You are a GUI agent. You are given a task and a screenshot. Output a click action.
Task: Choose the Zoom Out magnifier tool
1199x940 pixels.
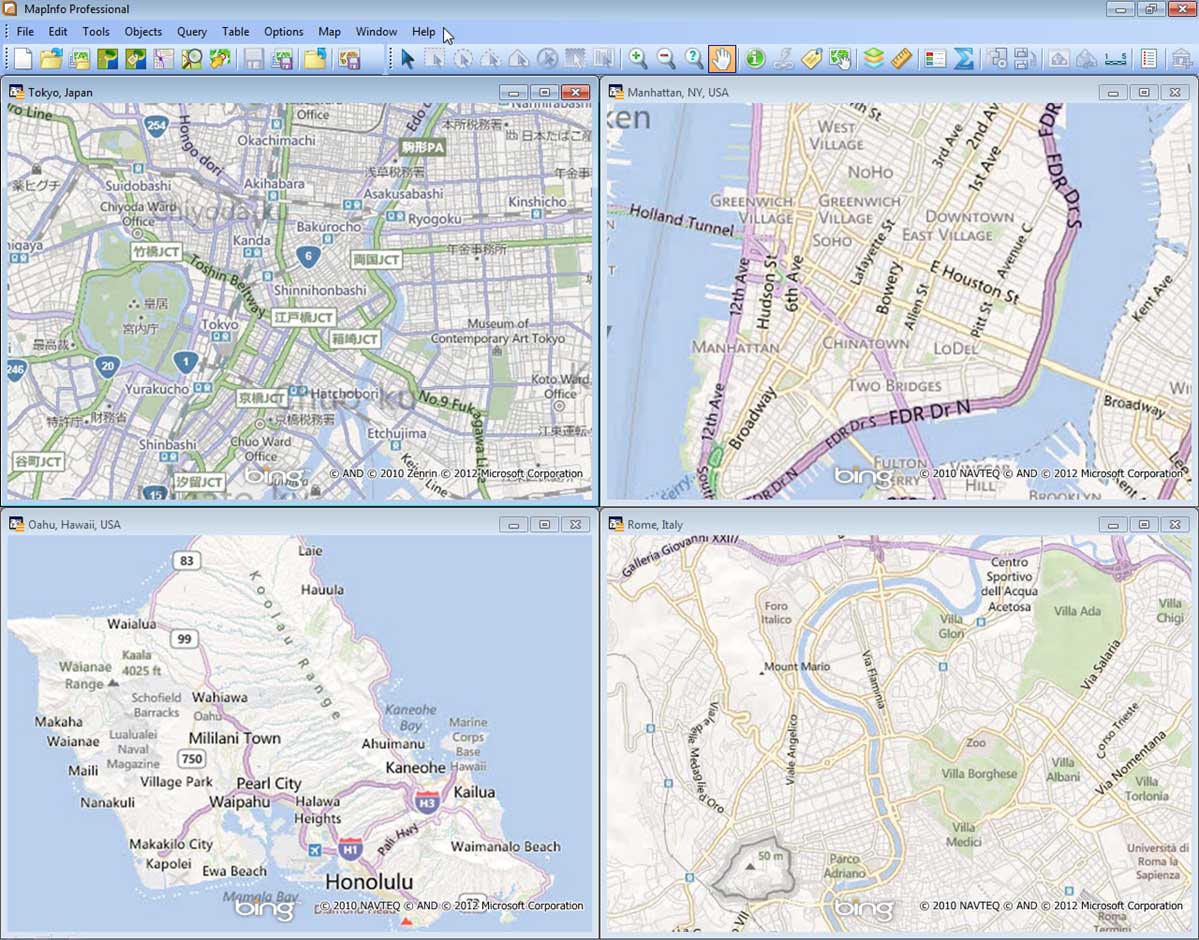pyautogui.click(x=665, y=59)
